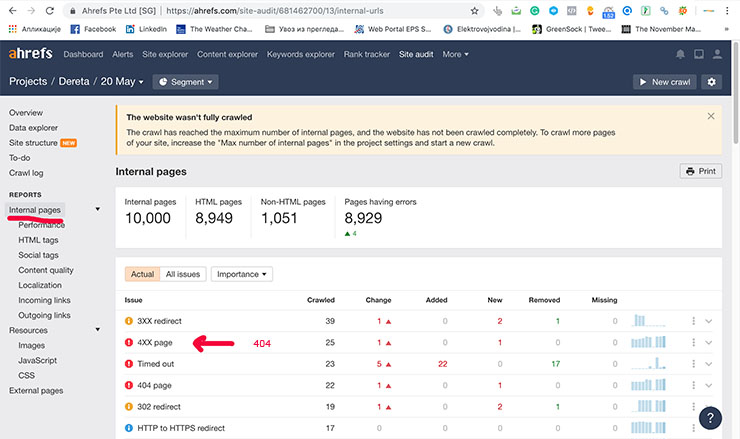The height and width of the screenshot is (439, 740).
Task: Open the Facebook bookmark
Action: tap(93, 29)
